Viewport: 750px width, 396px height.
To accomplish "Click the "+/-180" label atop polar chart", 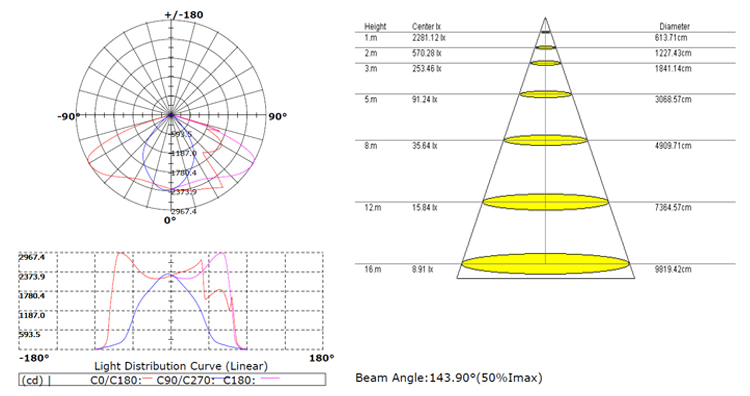I will (x=184, y=14).
